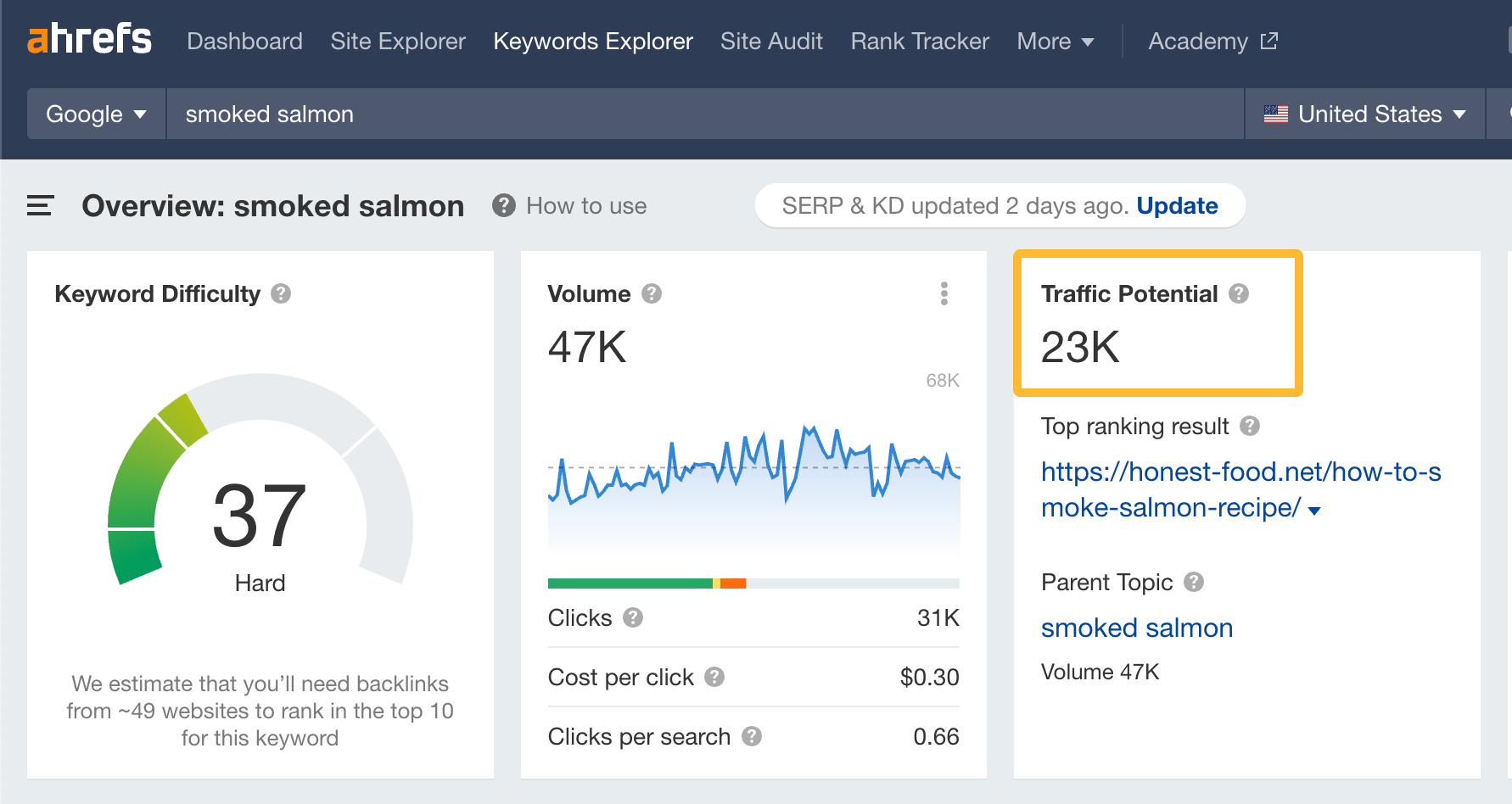
Task: Click the Academy external link icon
Action: (1268, 39)
